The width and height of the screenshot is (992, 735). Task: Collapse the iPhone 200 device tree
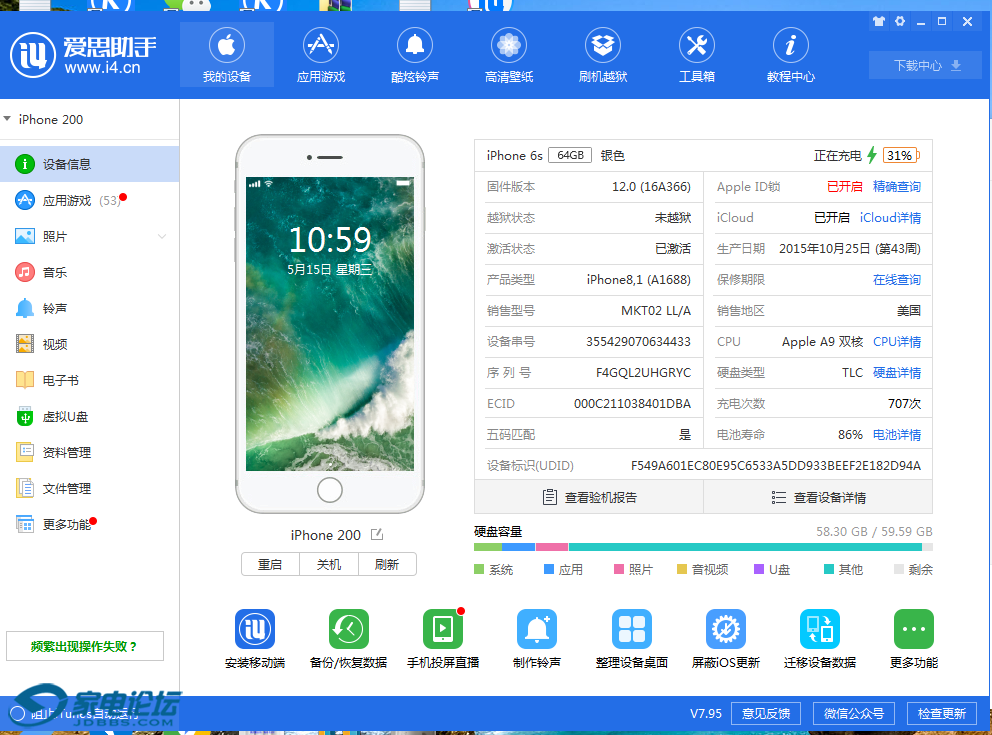8,119
